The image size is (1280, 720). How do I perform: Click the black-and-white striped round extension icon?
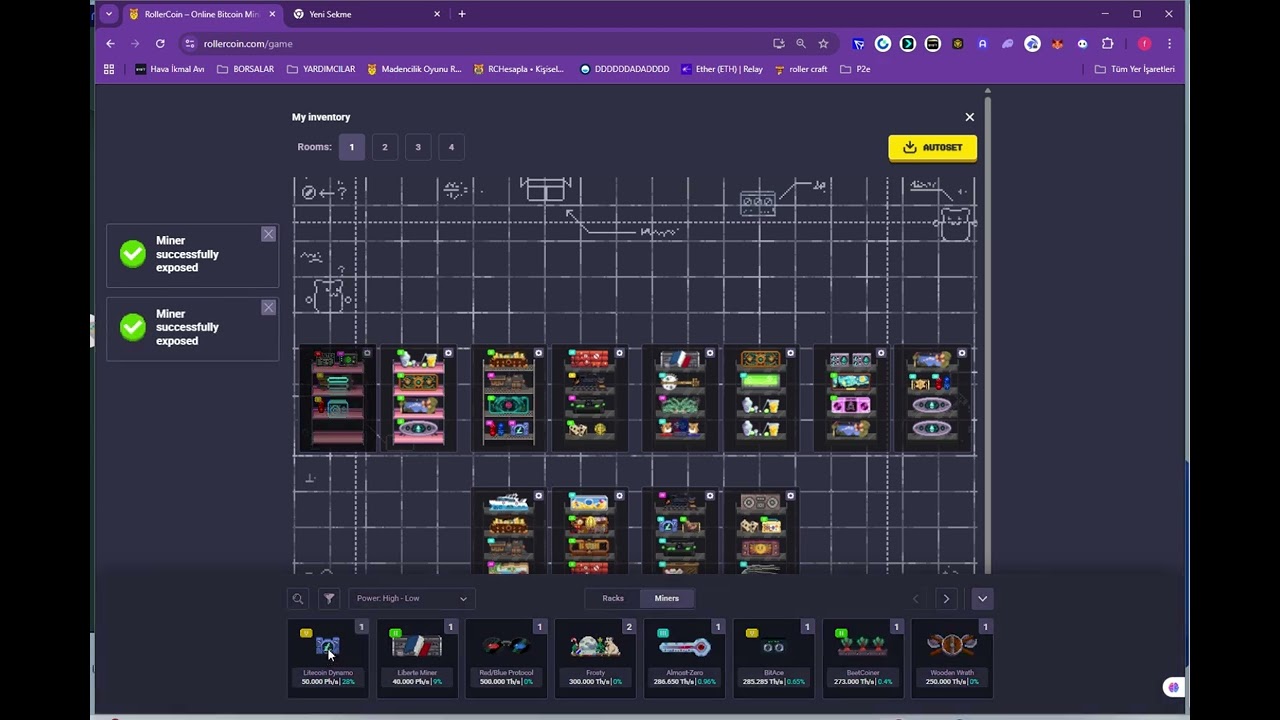click(932, 44)
